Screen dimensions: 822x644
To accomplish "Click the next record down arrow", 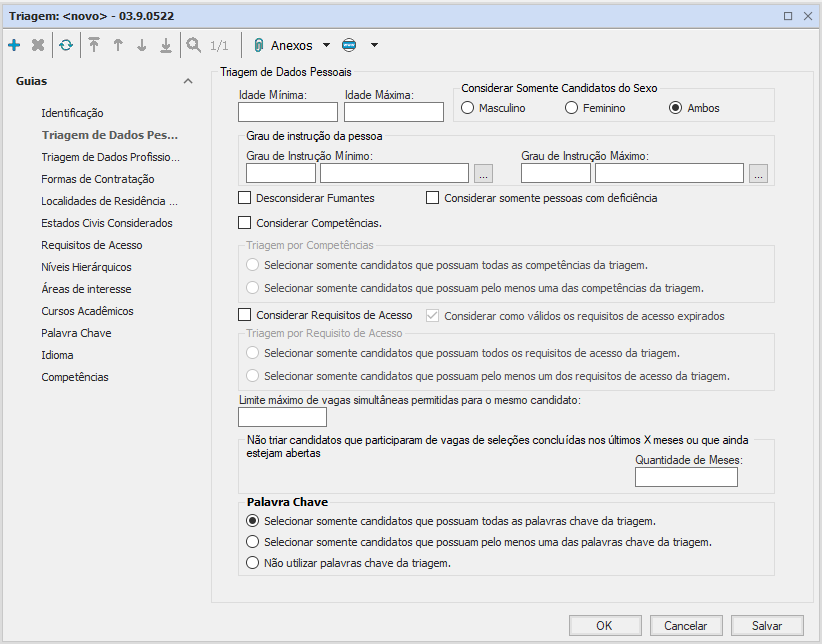I will tap(142, 45).
